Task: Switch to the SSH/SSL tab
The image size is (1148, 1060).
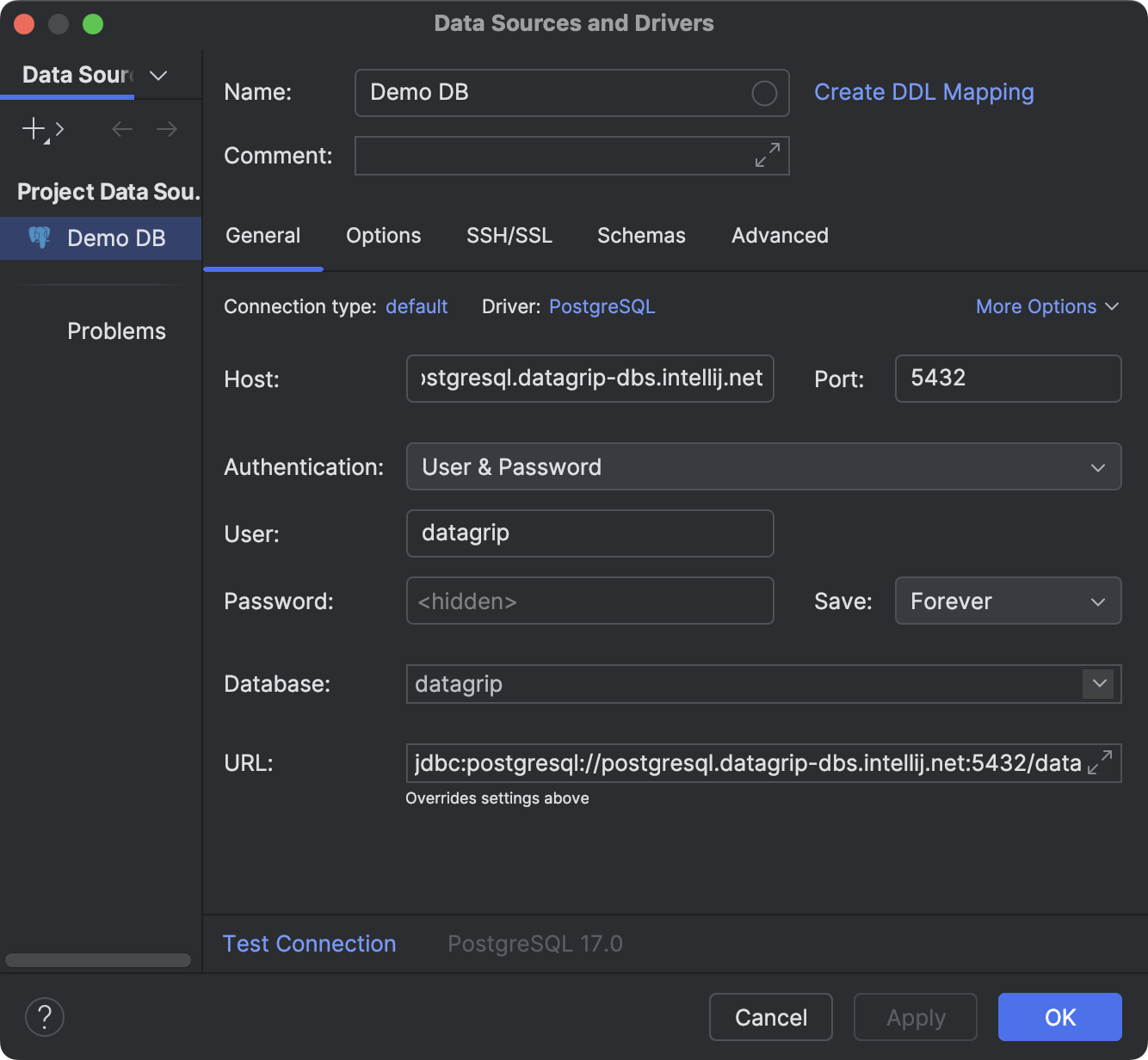Action: (x=509, y=235)
